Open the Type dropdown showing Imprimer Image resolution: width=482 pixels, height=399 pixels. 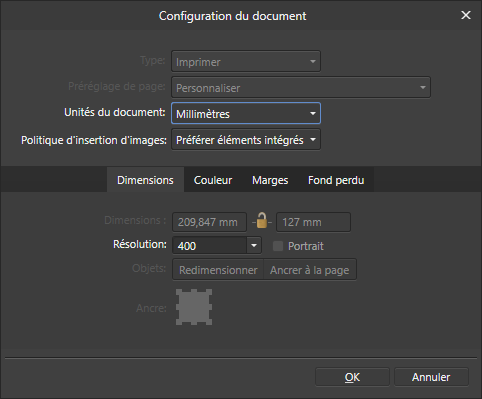pos(246,61)
